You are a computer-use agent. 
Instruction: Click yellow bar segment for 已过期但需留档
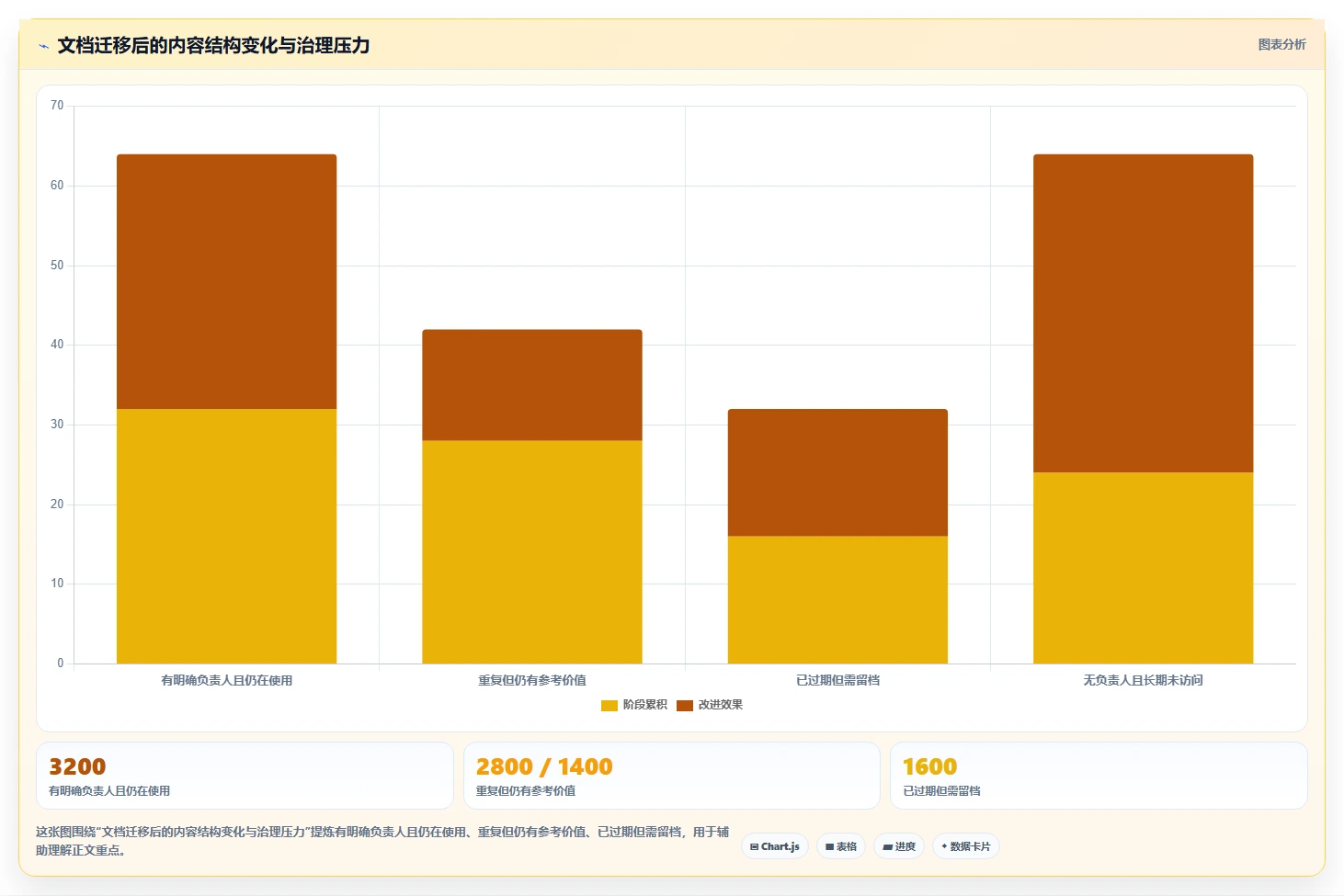[837, 600]
